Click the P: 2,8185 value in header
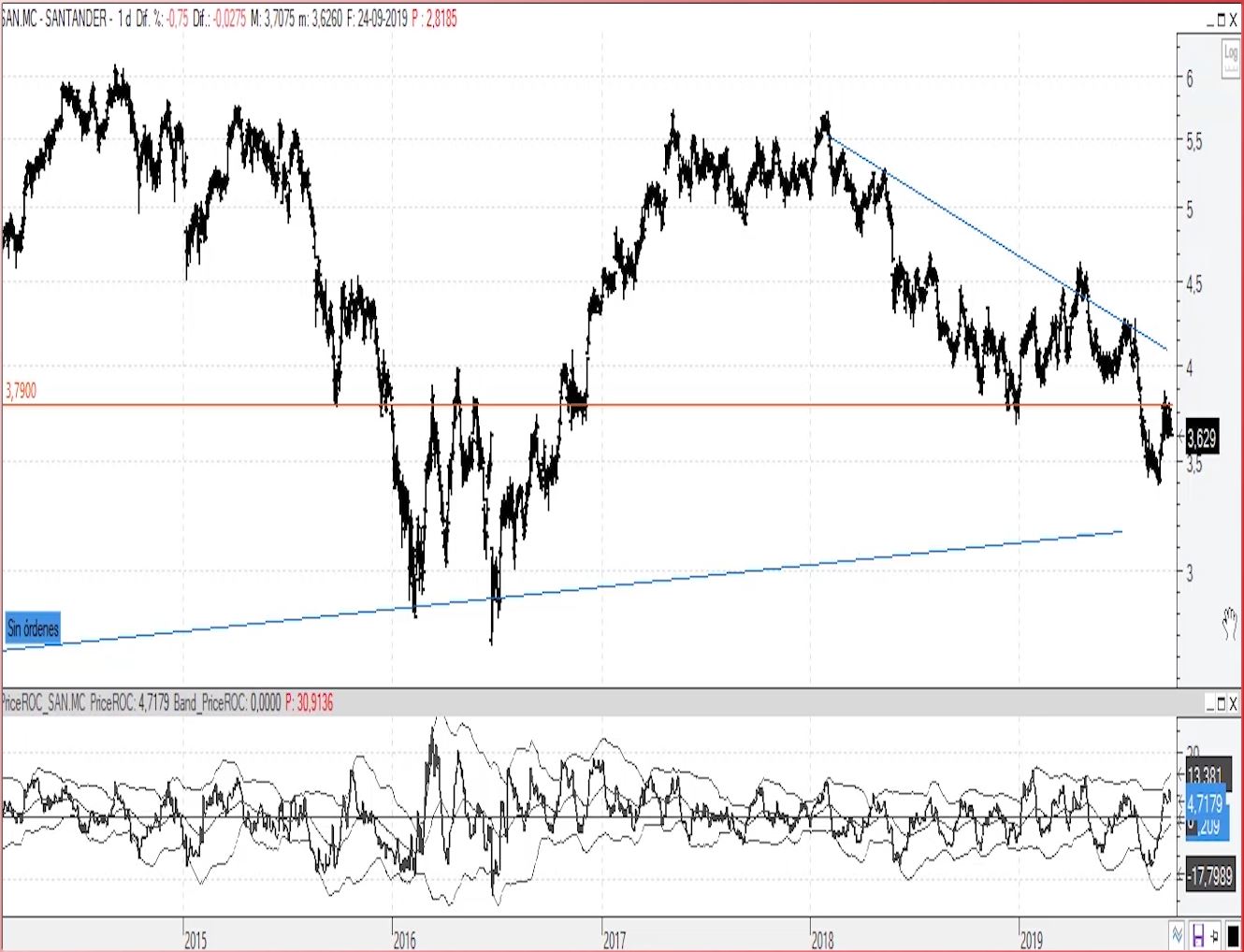This screenshot has width=1244, height=952. click(435, 19)
